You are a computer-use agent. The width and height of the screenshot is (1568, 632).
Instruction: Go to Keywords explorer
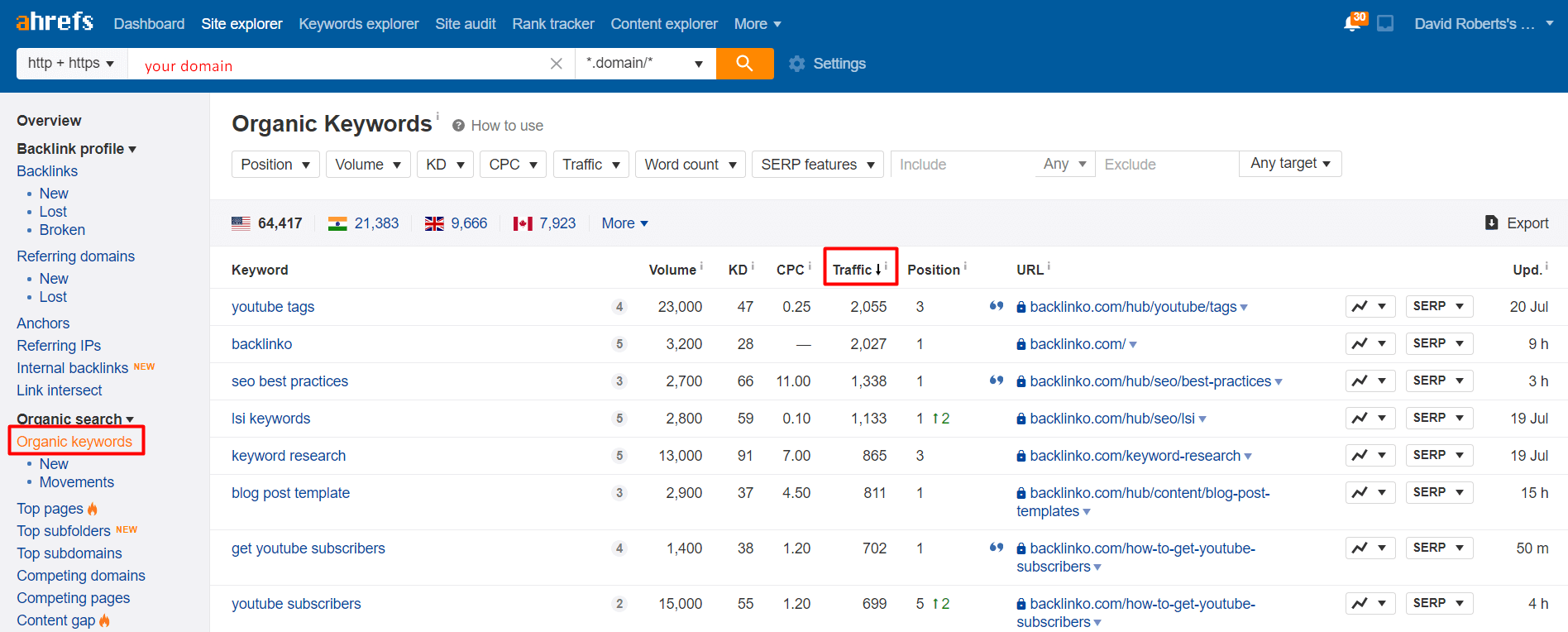(x=359, y=24)
